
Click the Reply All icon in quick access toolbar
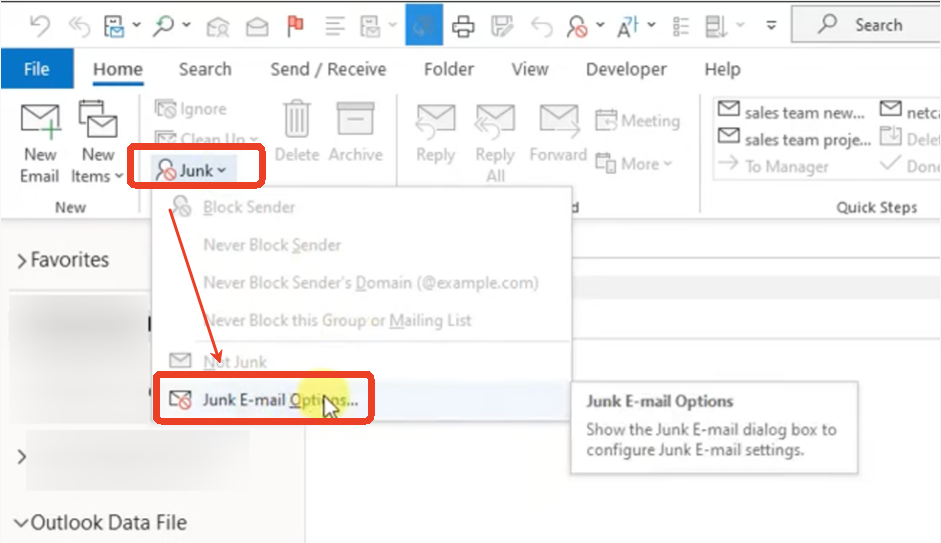click(x=79, y=26)
